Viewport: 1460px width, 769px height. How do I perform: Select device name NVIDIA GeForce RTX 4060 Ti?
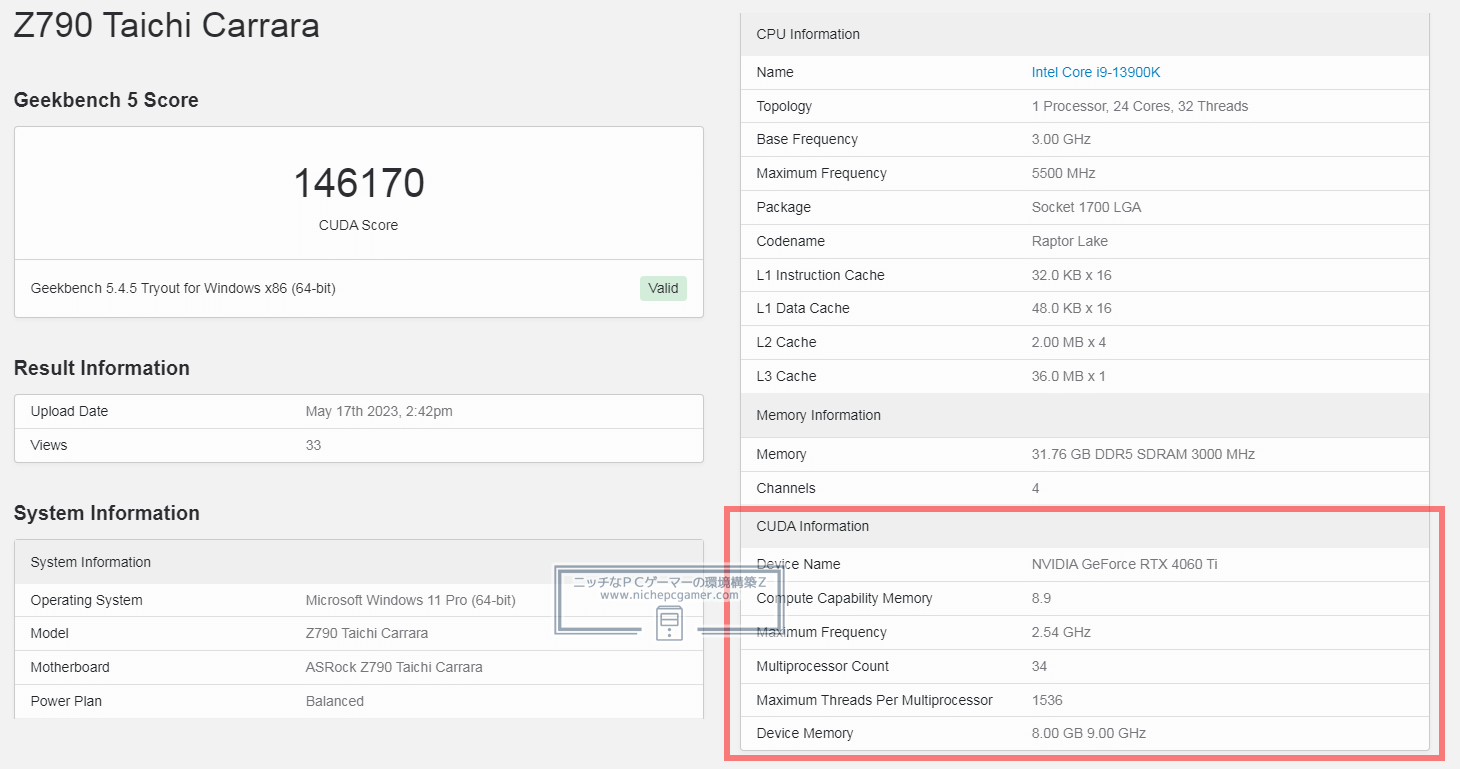pos(1125,564)
